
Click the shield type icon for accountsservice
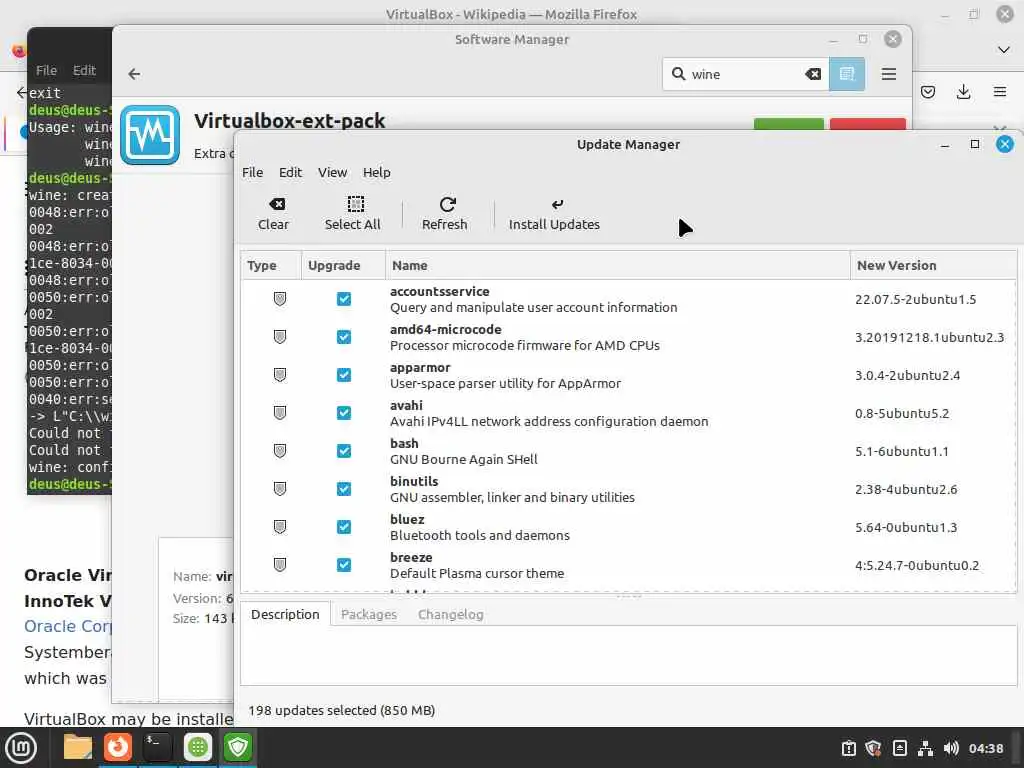point(280,299)
